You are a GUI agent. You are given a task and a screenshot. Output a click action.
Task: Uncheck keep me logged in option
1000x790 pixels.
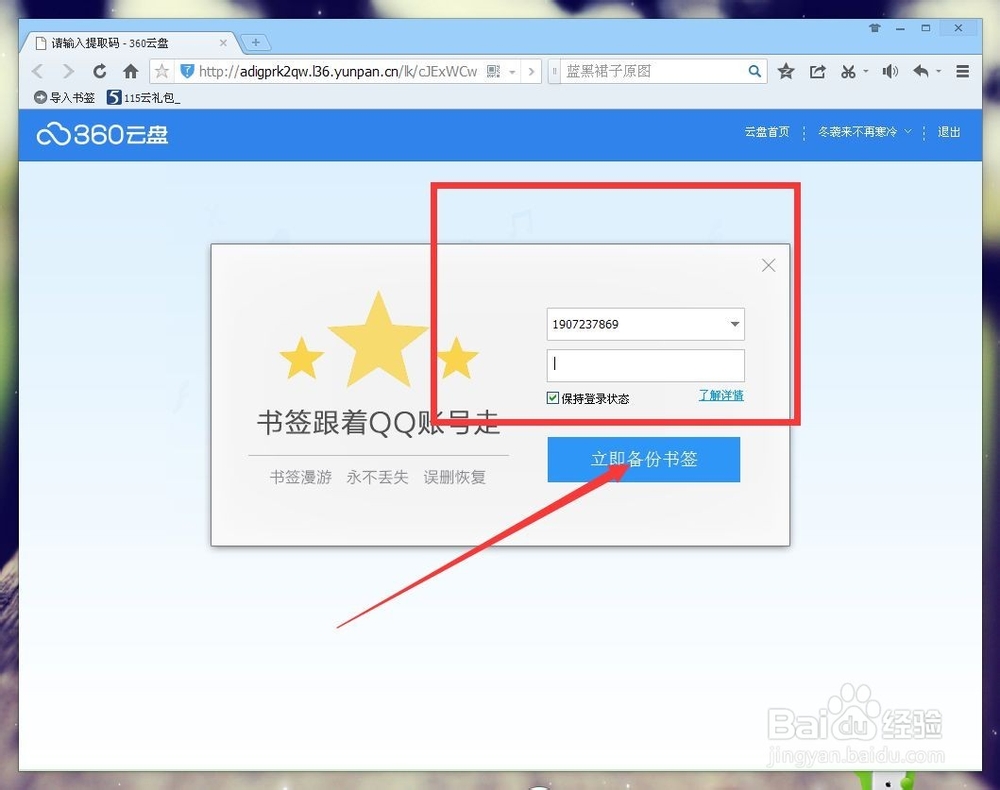553,397
